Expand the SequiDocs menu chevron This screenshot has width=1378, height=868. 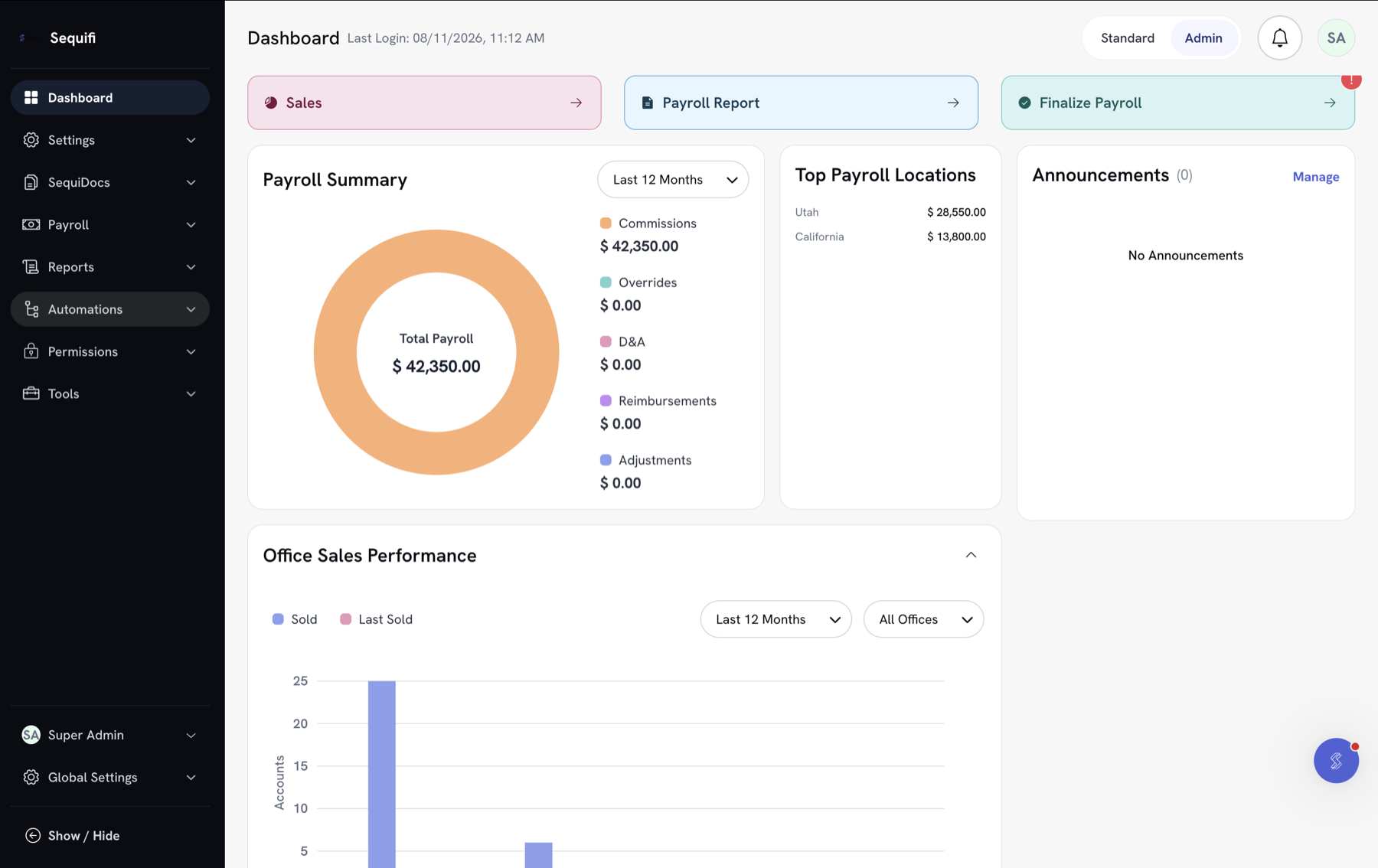point(191,182)
